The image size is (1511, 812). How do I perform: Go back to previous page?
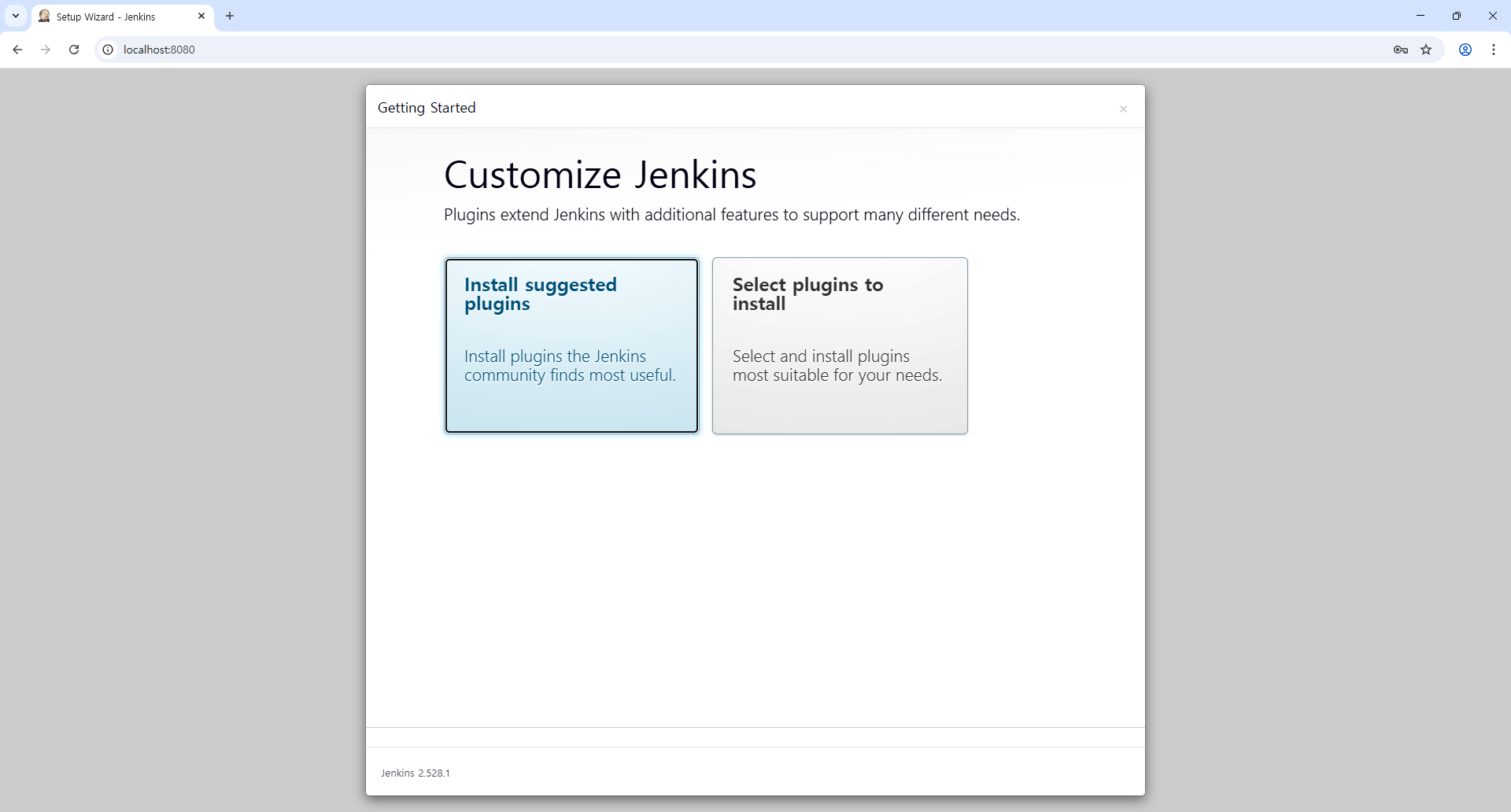(x=17, y=50)
